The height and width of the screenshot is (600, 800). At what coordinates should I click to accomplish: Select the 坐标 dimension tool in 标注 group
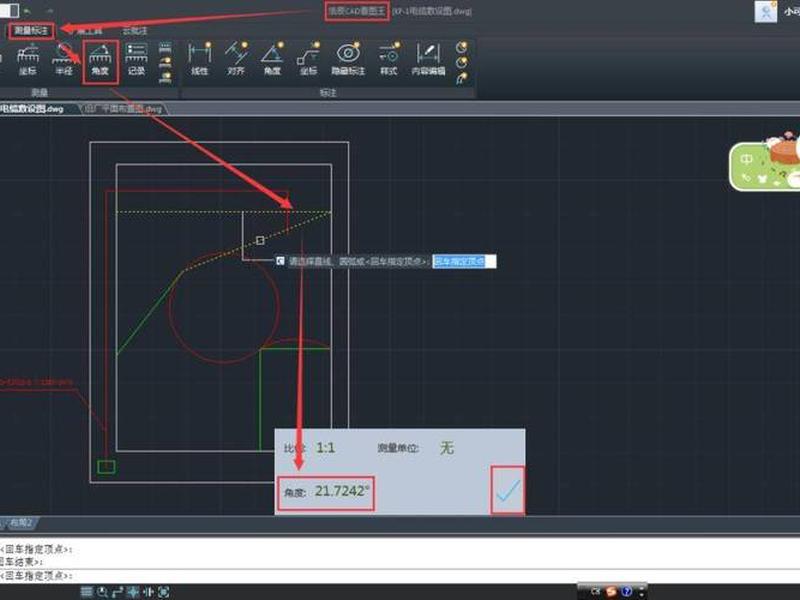pyautogui.click(x=308, y=60)
